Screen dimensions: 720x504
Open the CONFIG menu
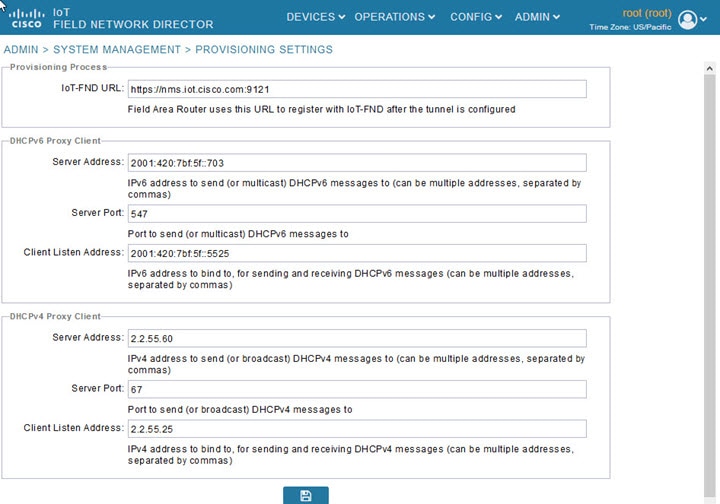click(476, 17)
